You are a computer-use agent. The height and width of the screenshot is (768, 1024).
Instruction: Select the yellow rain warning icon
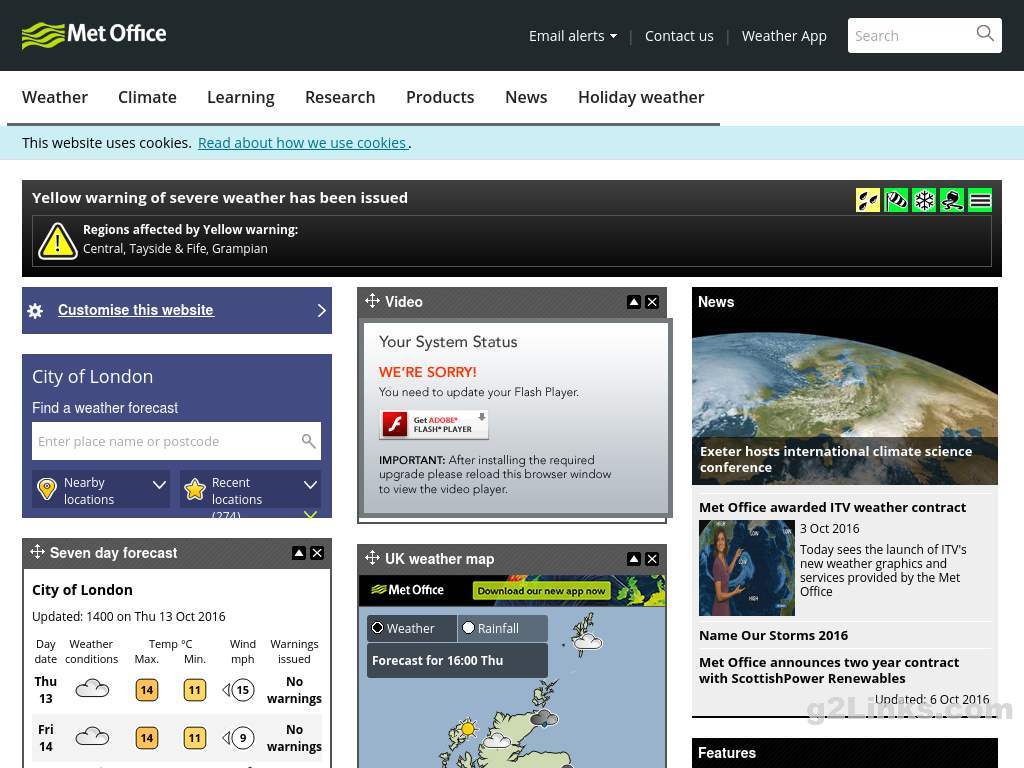click(868, 200)
